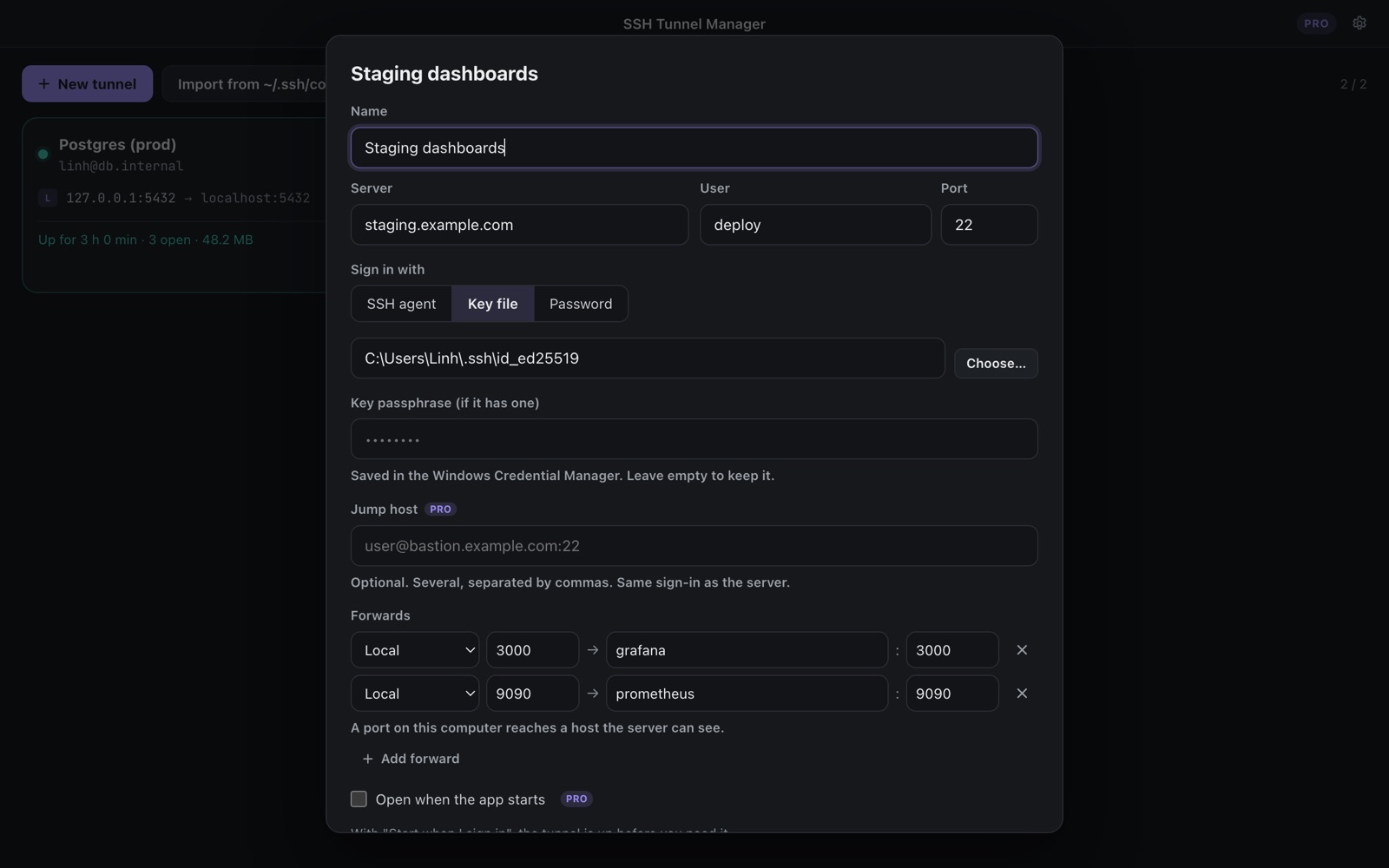Click the PRO badge next to Jump host
The image size is (1389, 868).
[x=440, y=510]
